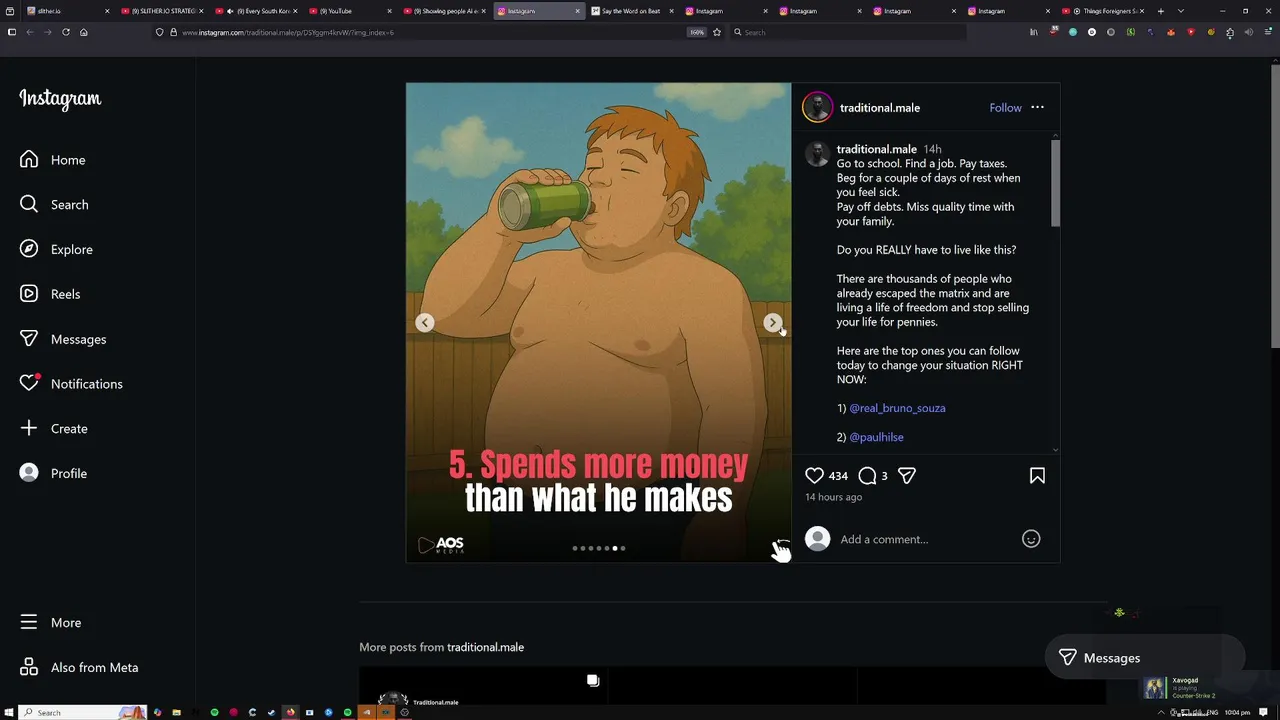Switch to the SLITHER.IO STRATEGY tab
Image resolution: width=1280 pixels, height=720 pixels.
[160, 11]
